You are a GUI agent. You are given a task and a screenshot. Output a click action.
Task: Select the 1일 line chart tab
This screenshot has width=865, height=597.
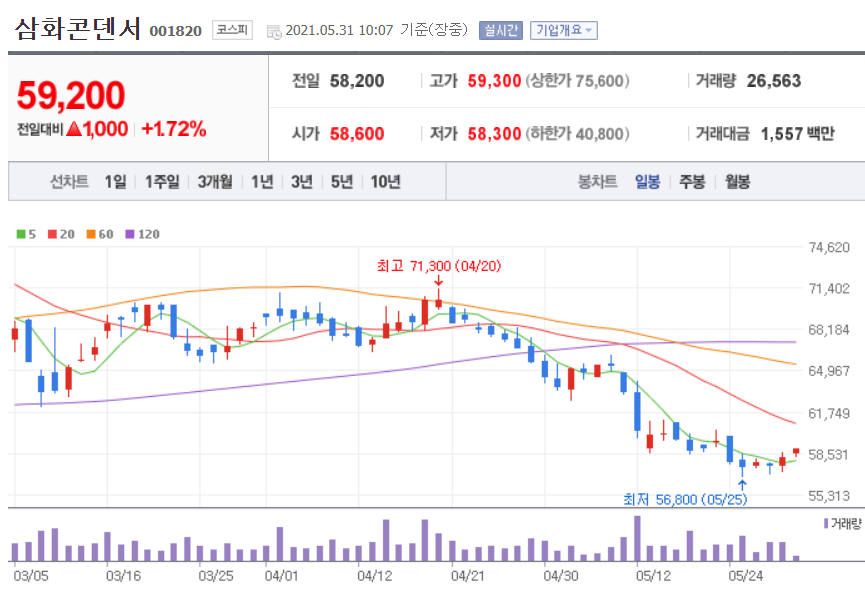(115, 182)
